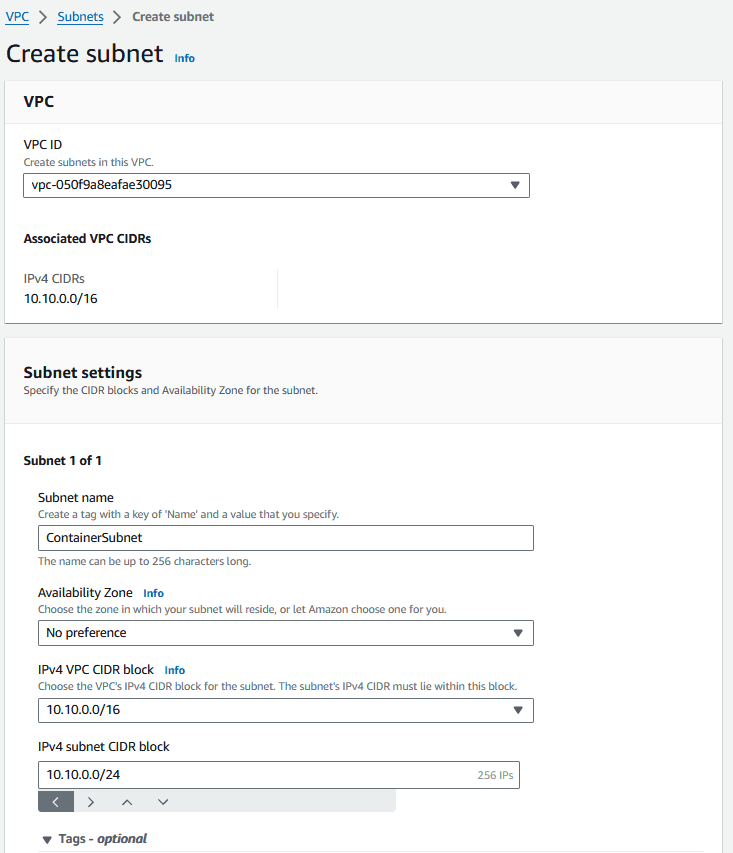Click the down chevron CIDR size button
733x853 pixels.
coord(163,802)
